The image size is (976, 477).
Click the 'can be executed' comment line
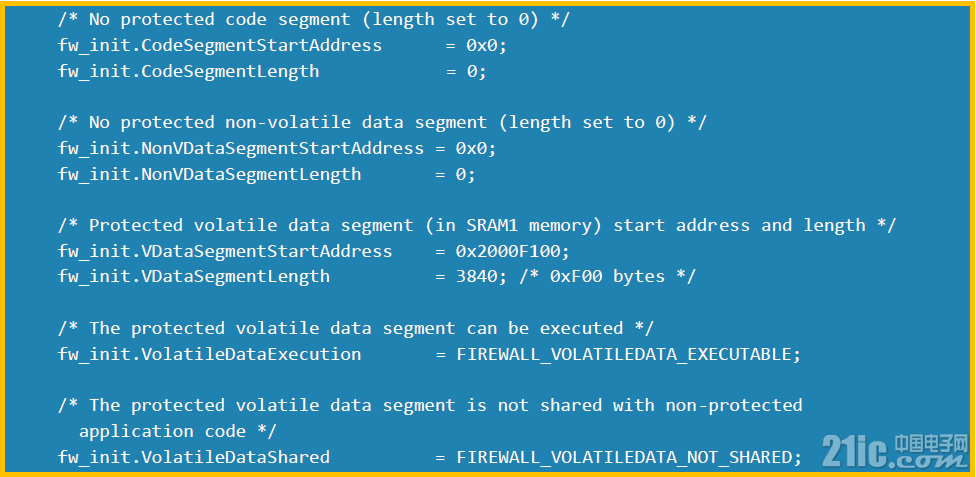pyautogui.click(x=356, y=328)
